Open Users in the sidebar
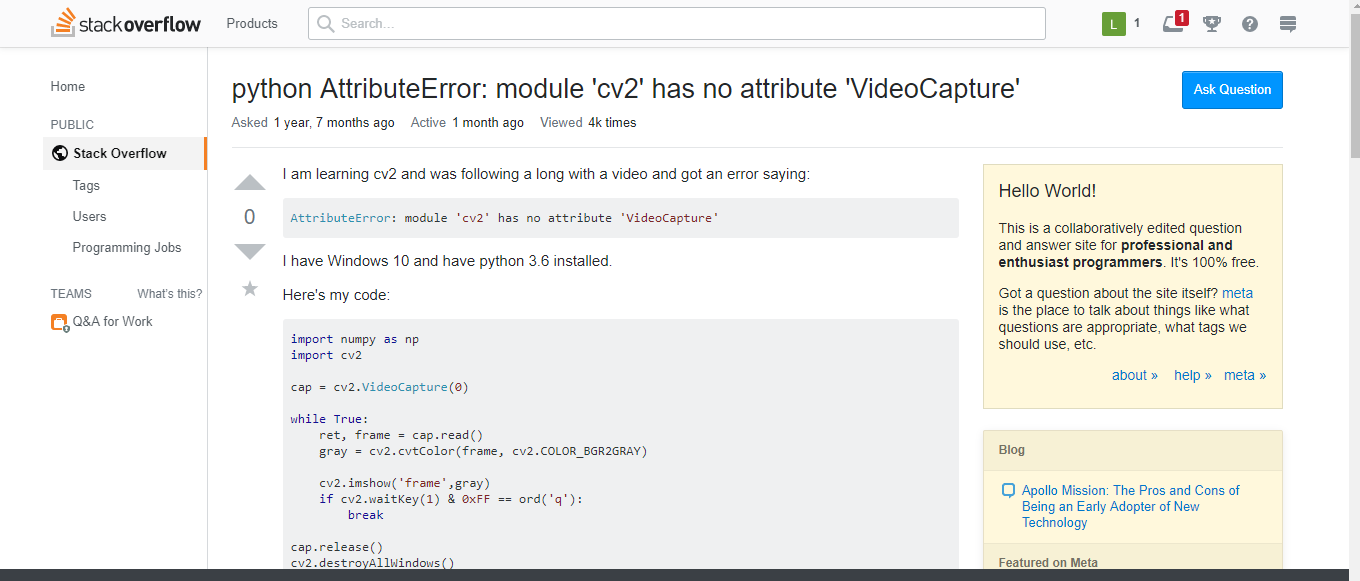This screenshot has height=581, width=1360. 89,216
